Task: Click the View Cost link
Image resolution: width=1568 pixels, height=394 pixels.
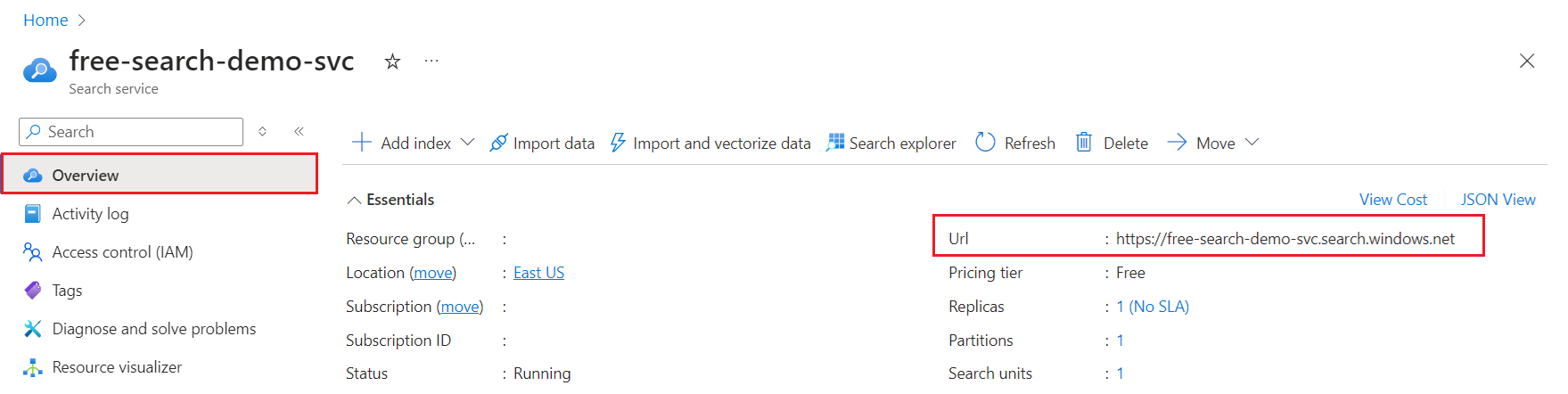Action: [x=1392, y=200]
